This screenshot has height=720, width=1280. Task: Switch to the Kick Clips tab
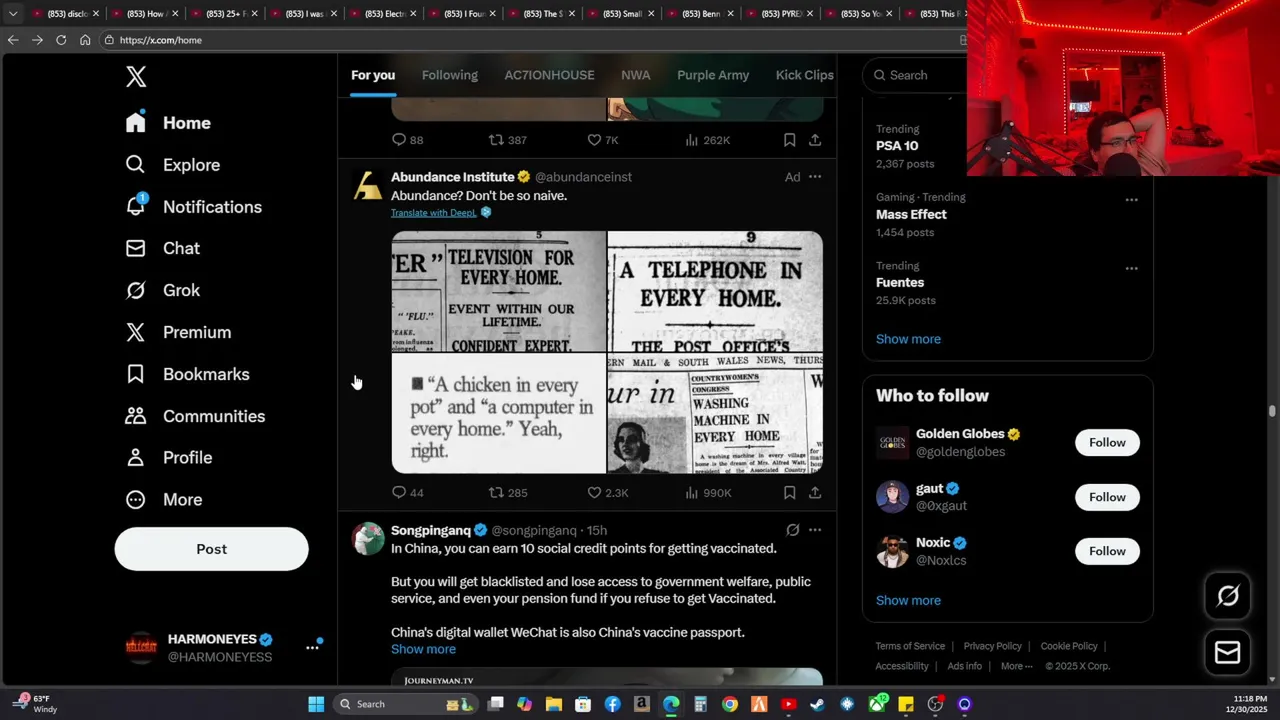805,75
